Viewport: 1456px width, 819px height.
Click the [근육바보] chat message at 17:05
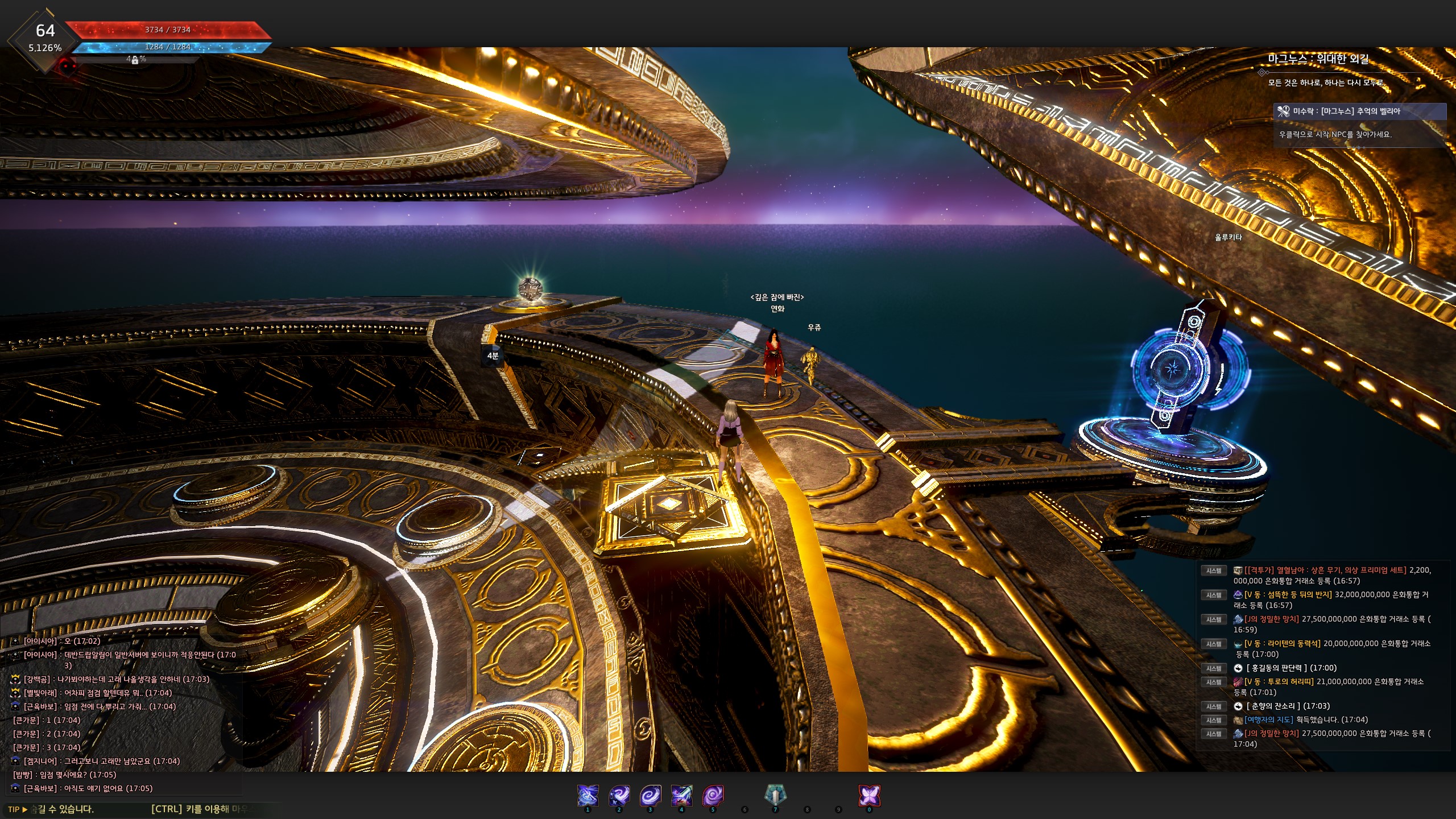(x=88, y=788)
